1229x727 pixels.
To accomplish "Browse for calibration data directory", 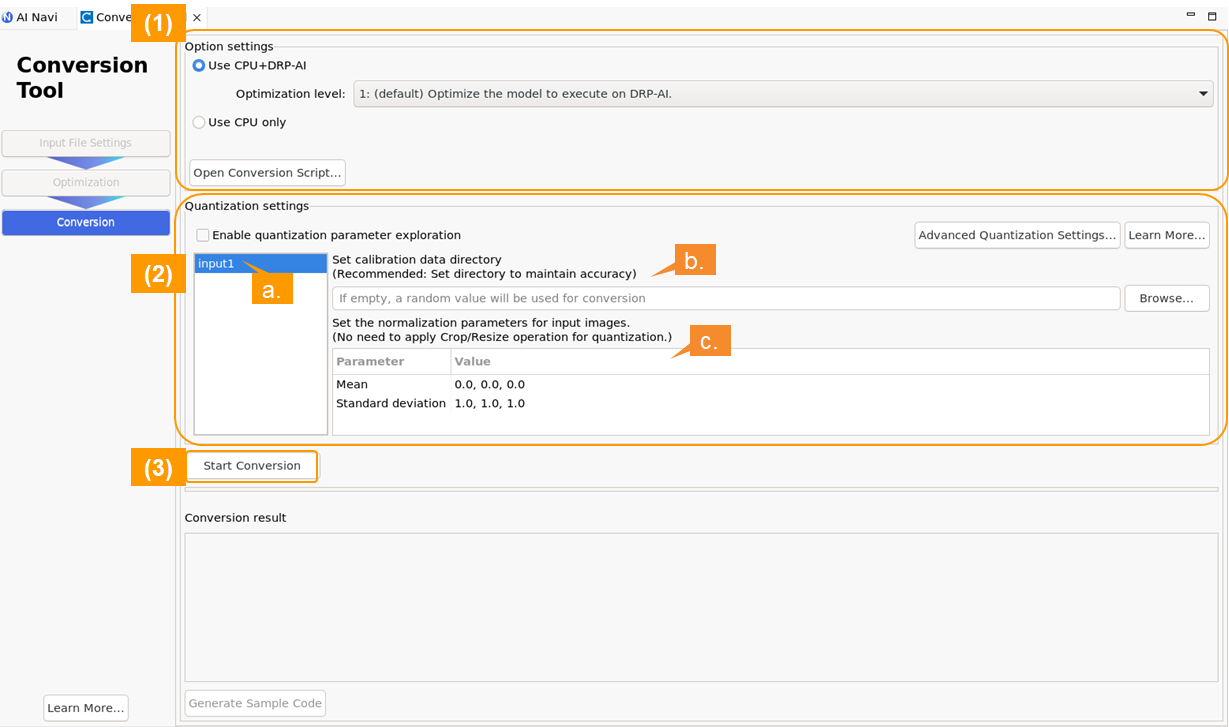I will pyautogui.click(x=1166, y=298).
